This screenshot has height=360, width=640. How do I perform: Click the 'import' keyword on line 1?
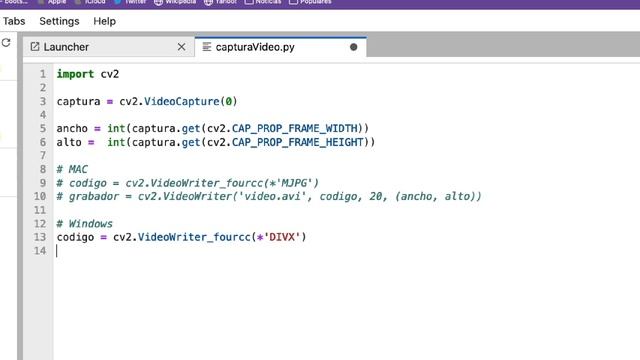(x=75, y=74)
